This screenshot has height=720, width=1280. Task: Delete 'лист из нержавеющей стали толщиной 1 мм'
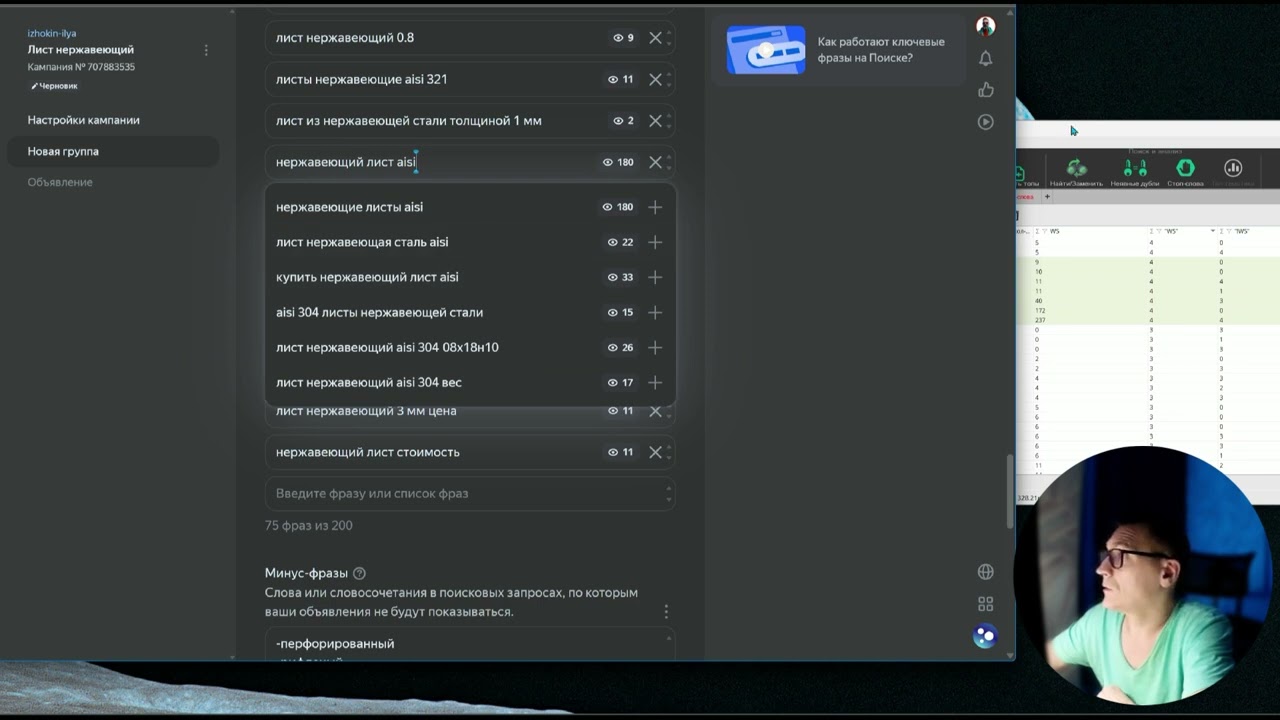pyautogui.click(x=655, y=121)
